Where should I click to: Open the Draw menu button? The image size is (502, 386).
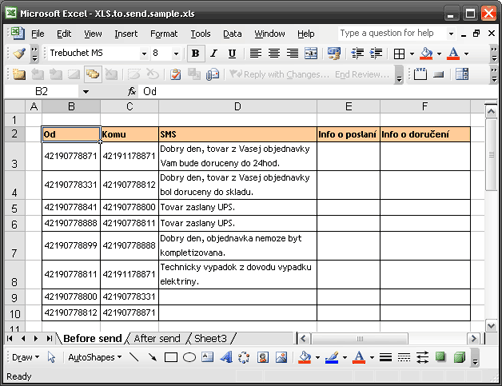click(x=25, y=357)
